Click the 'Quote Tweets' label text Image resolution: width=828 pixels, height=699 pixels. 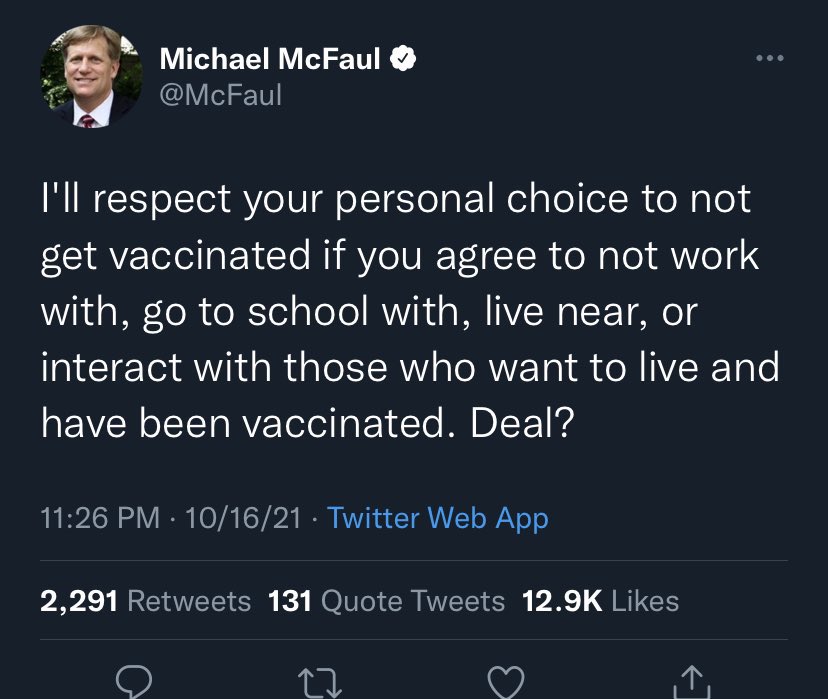click(413, 600)
